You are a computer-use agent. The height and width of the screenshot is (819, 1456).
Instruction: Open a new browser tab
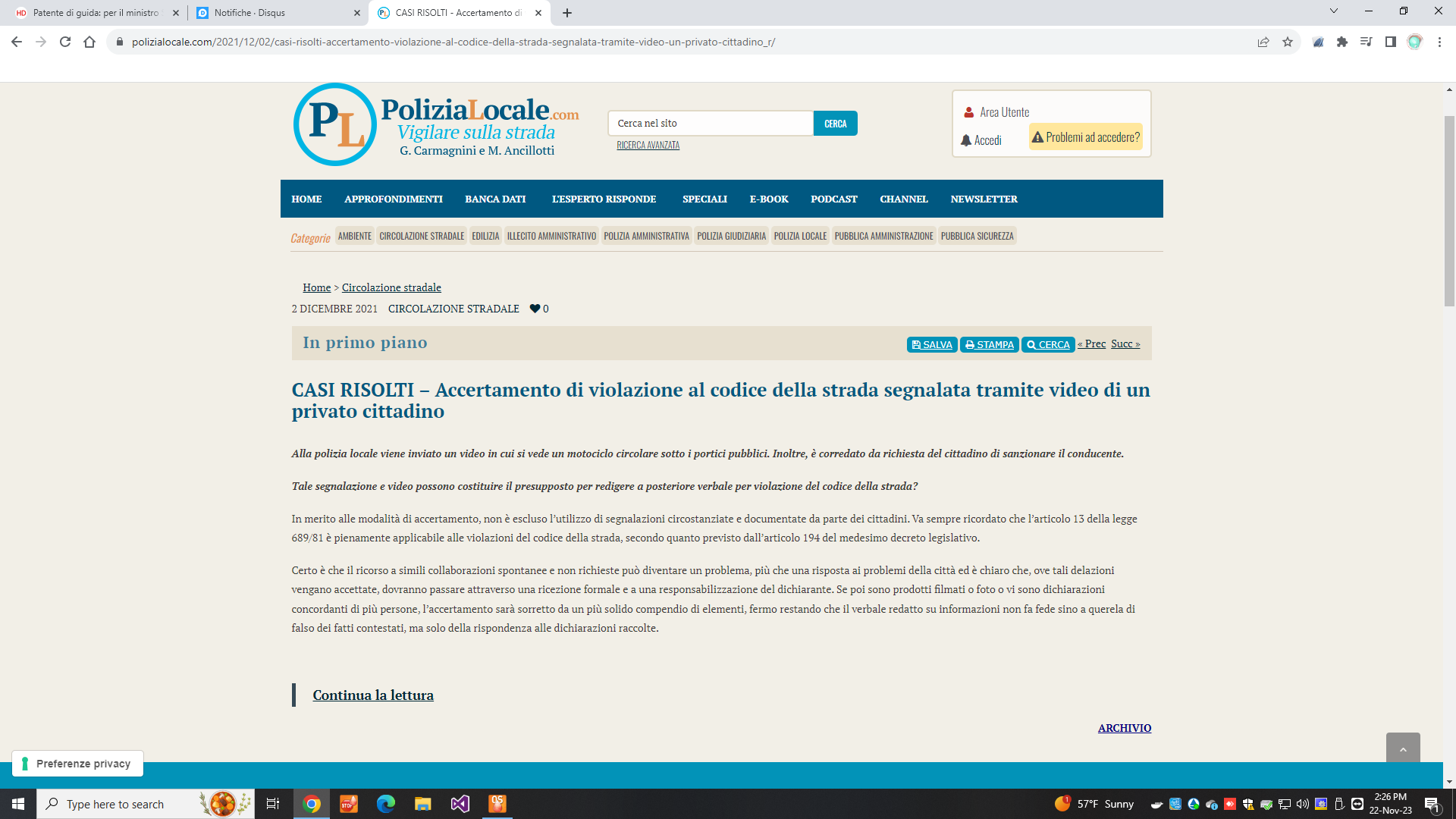[x=567, y=13]
